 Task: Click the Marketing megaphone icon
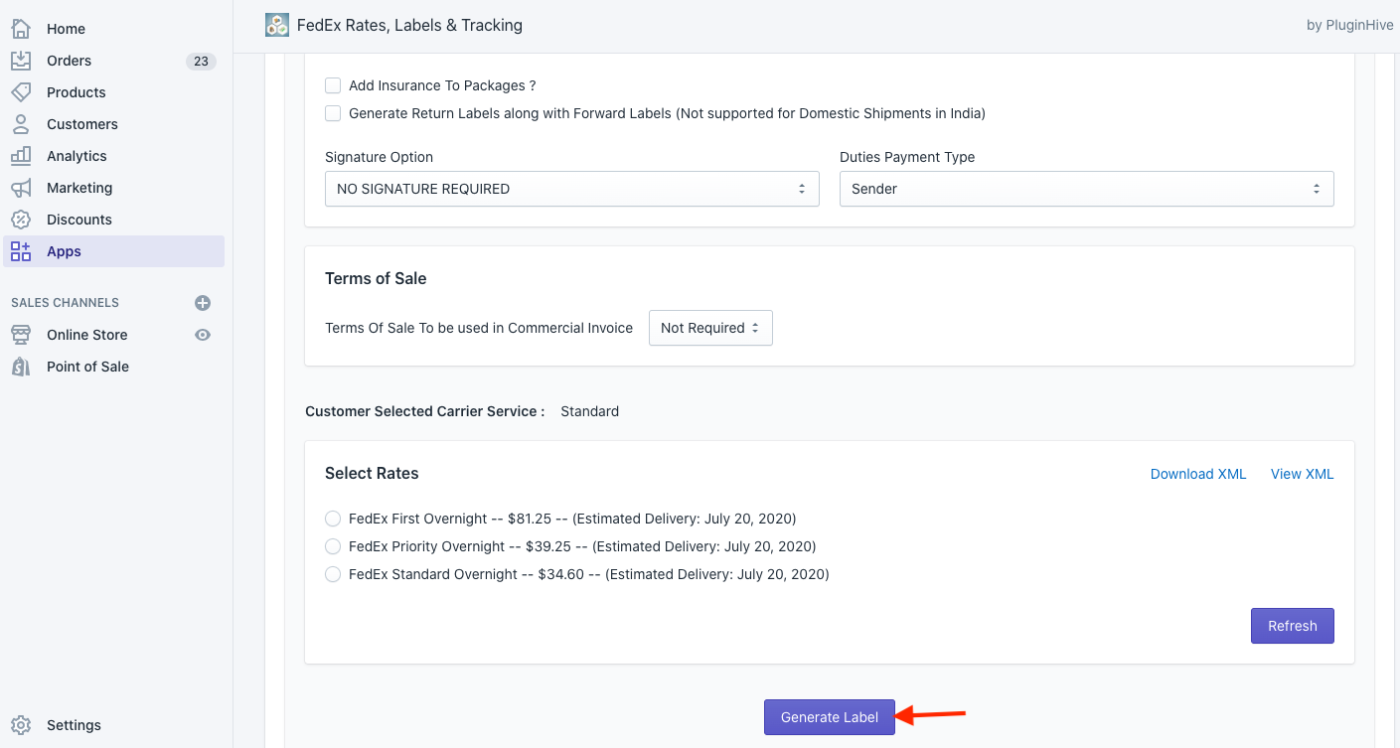tap(21, 188)
